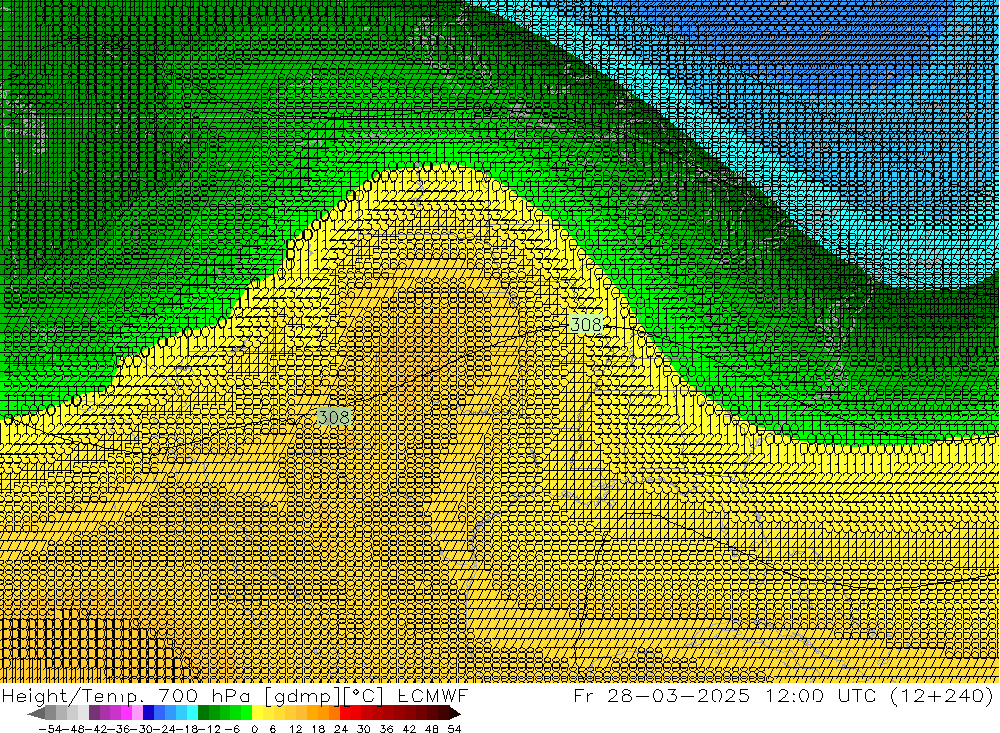Click the legend value '-12'
The height and width of the screenshot is (733, 1000).
(208, 729)
